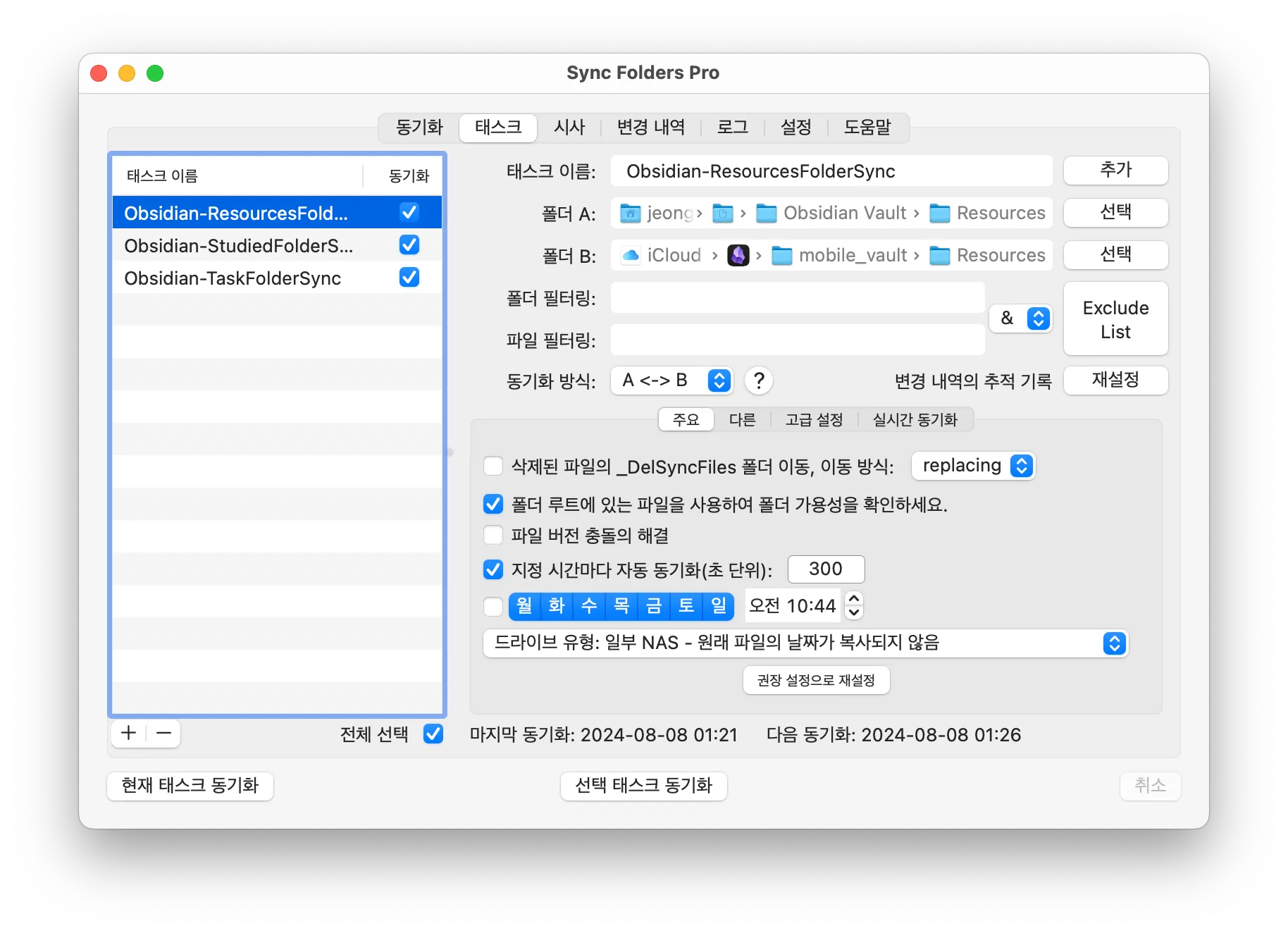Screen dimensions: 1288x933
Task: Toggle sync checkbox for Obsidian-TaskFolderSync task
Action: (409, 277)
